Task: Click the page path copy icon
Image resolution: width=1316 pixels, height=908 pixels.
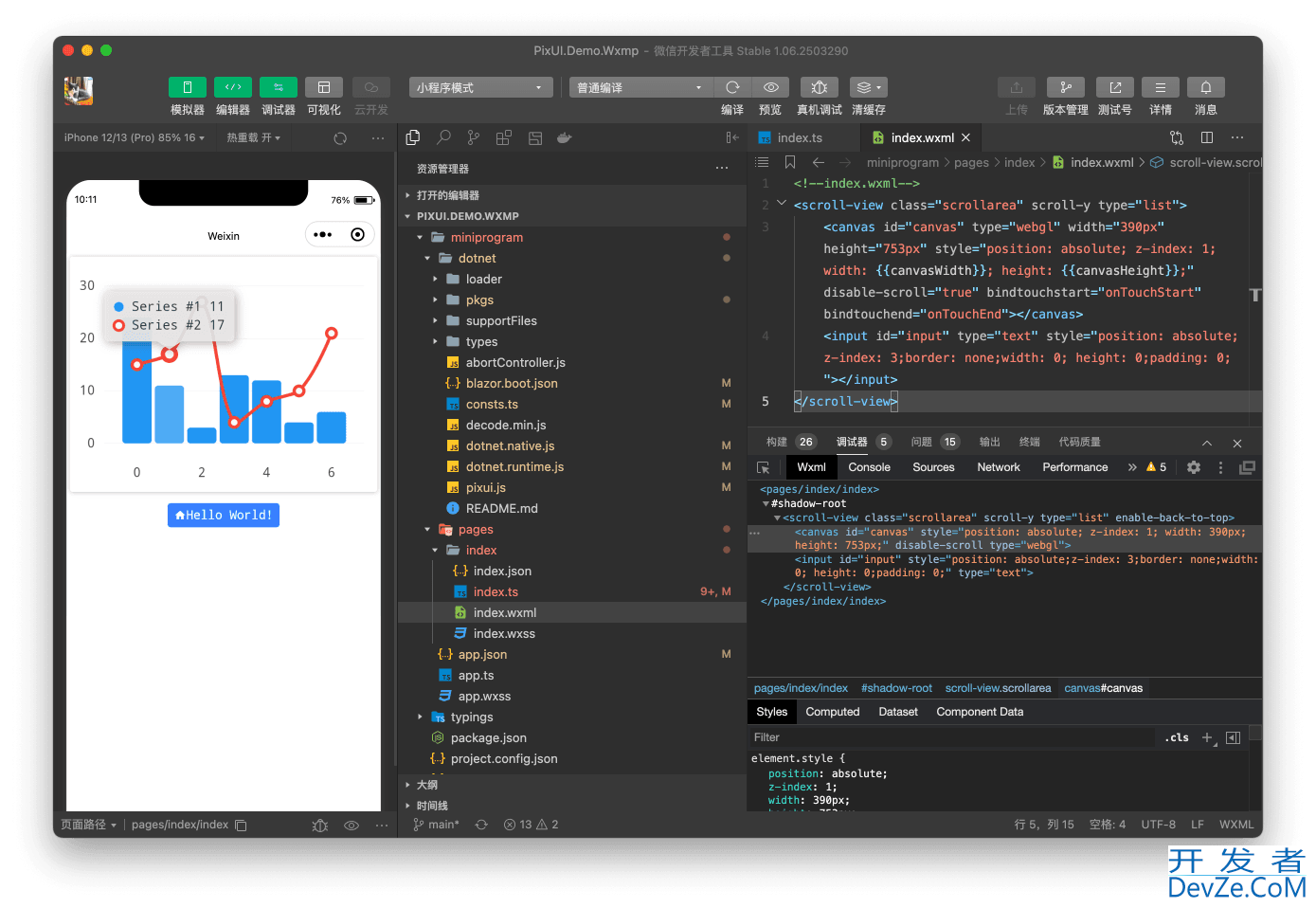Action: [241, 826]
